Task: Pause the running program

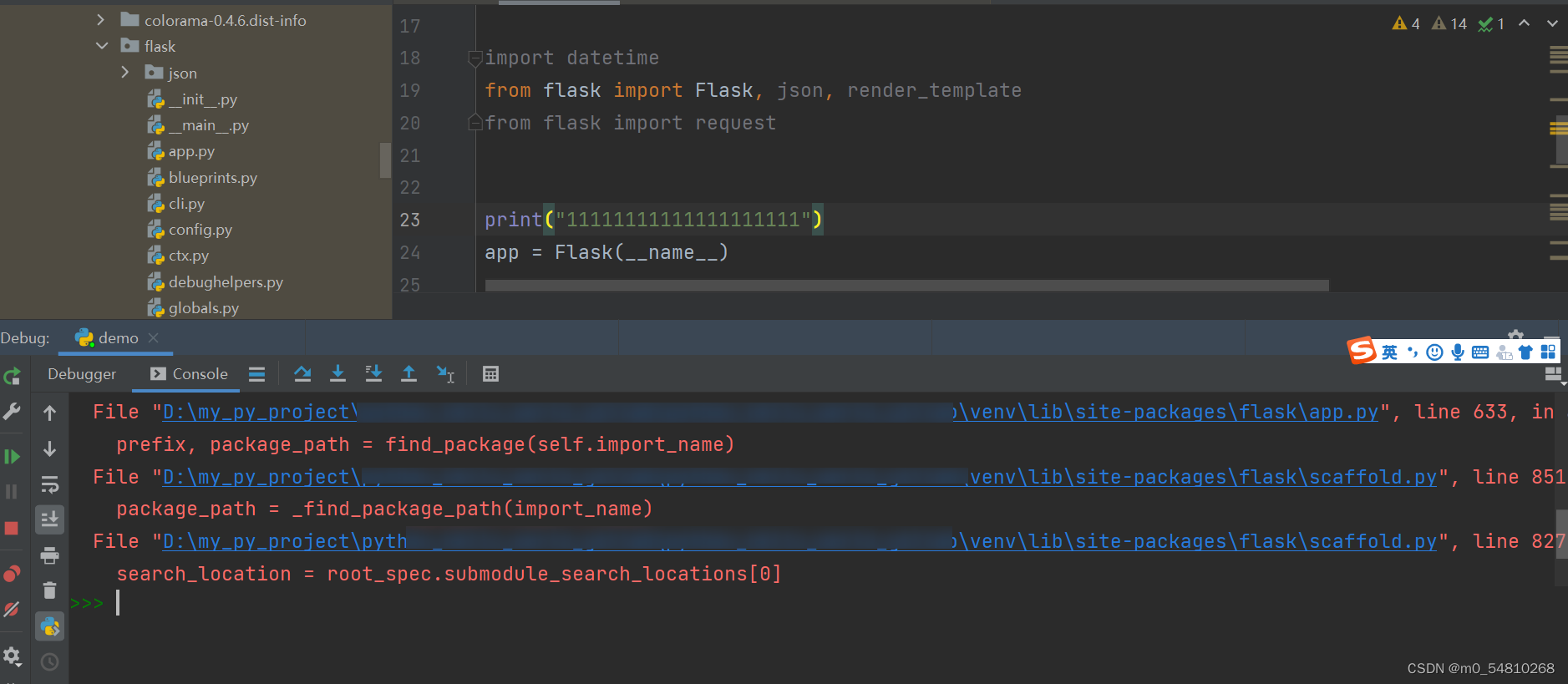Action: coord(12,491)
